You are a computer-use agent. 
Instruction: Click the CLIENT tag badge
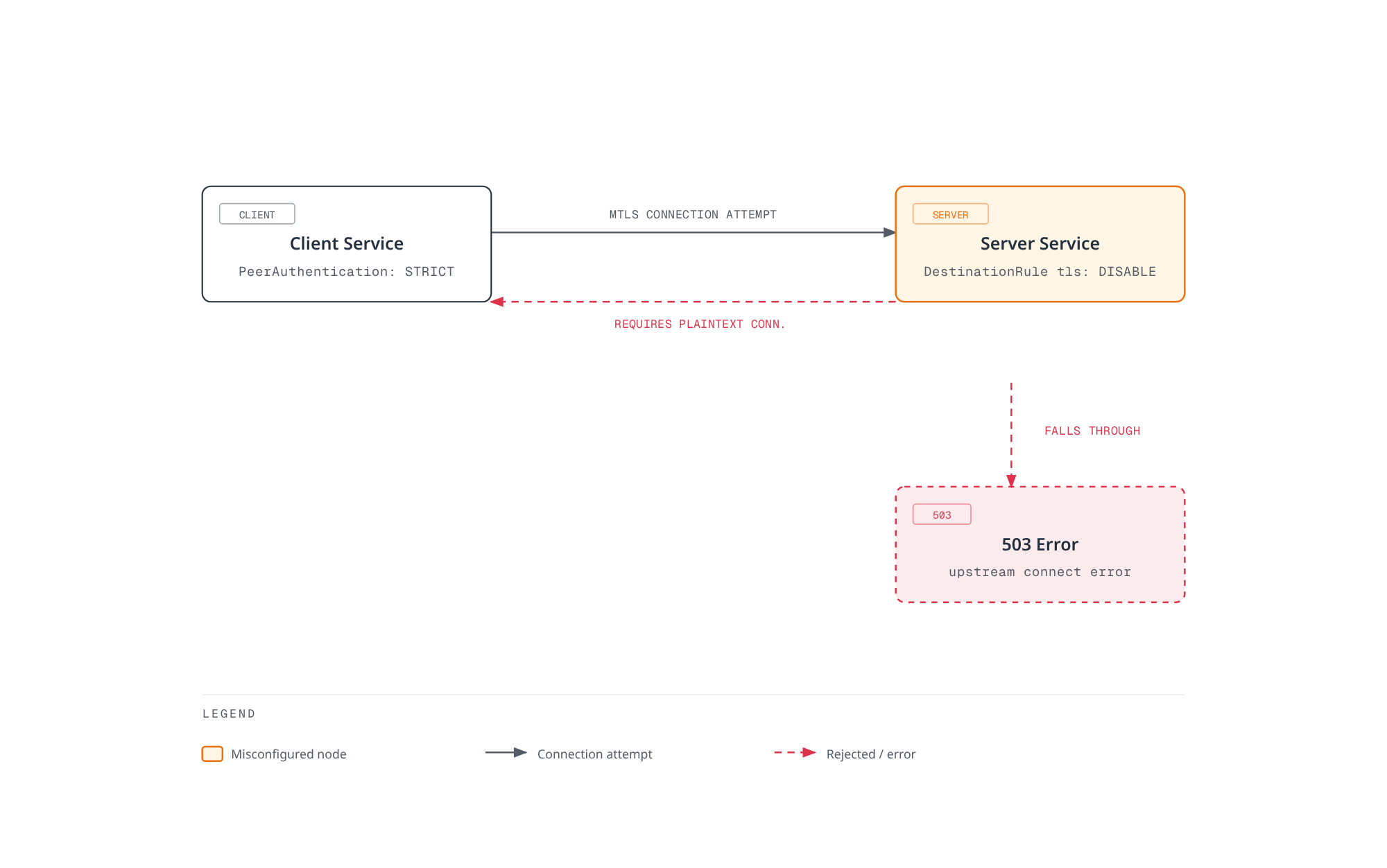pyautogui.click(x=257, y=214)
